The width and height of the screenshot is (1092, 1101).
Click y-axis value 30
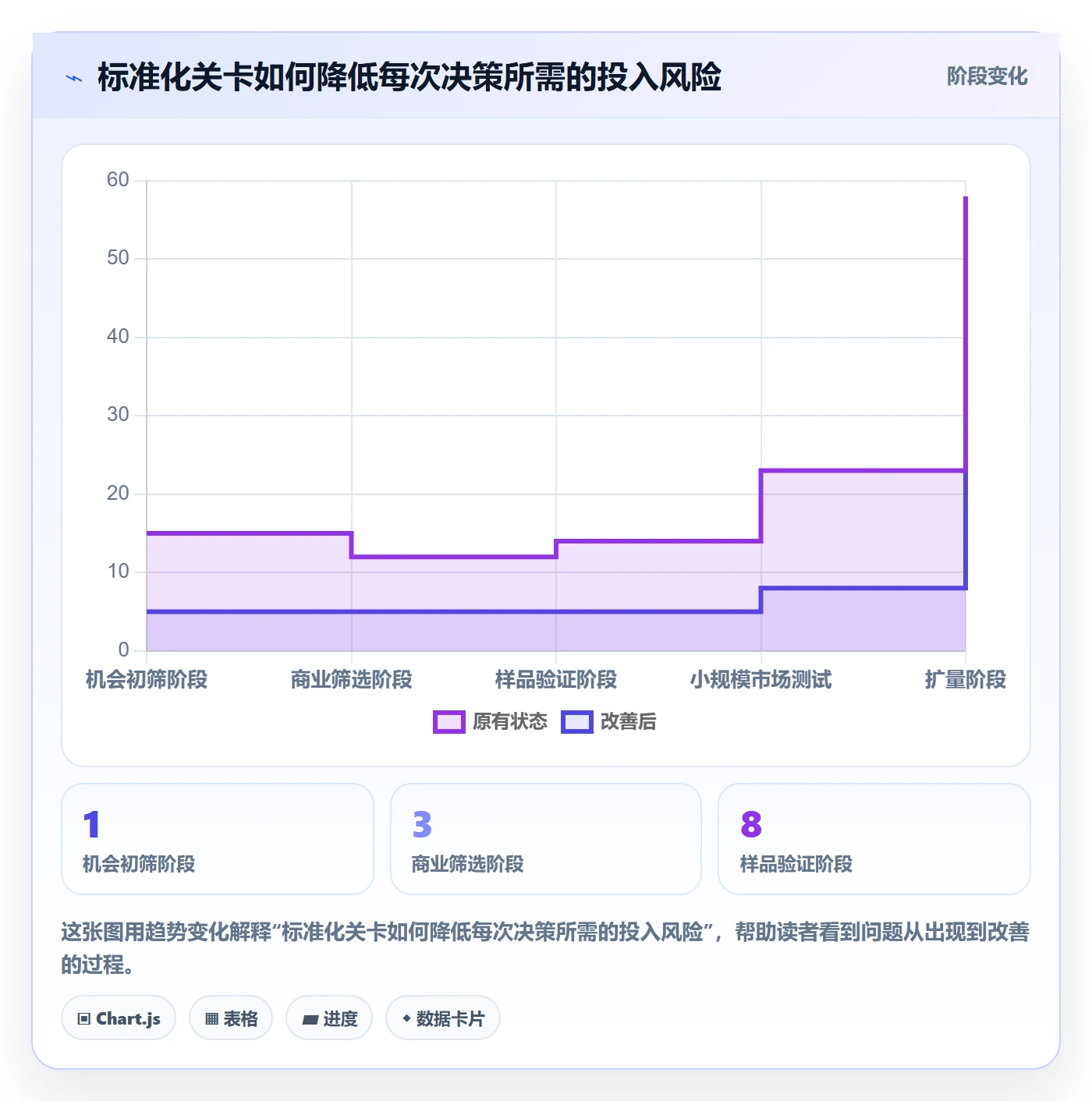click(x=118, y=415)
